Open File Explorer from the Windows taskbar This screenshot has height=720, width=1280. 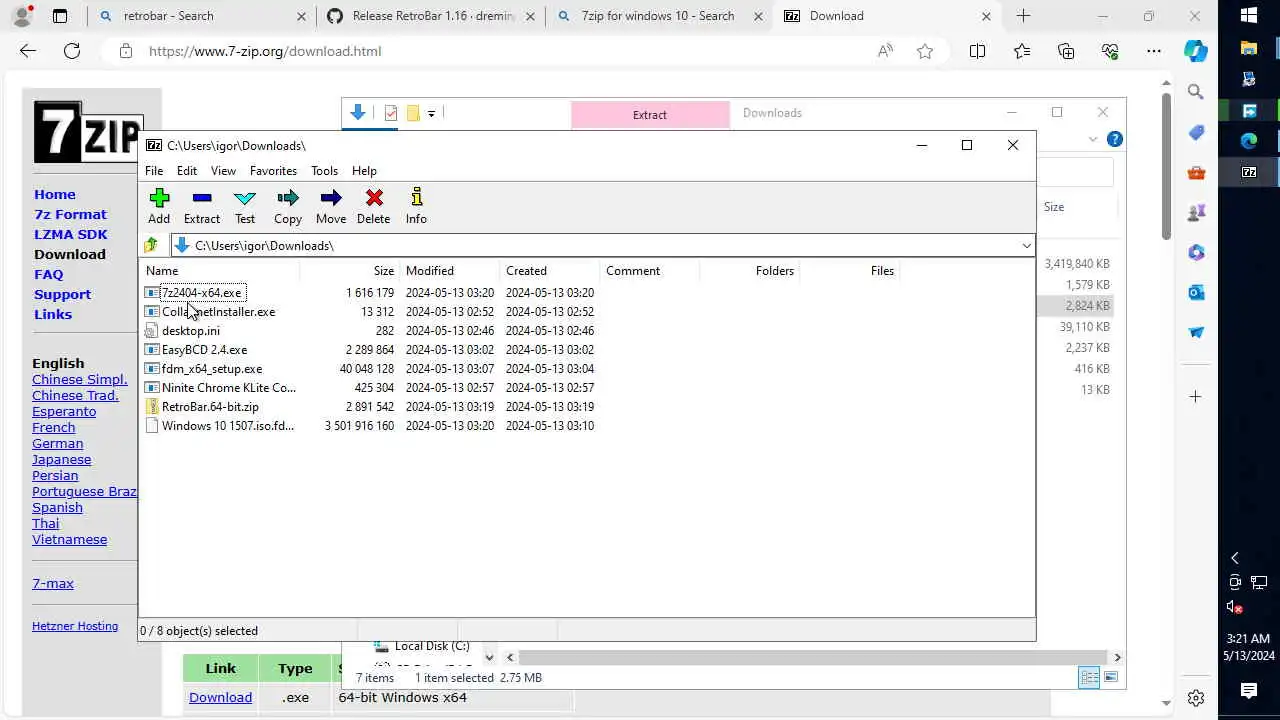(x=1249, y=47)
